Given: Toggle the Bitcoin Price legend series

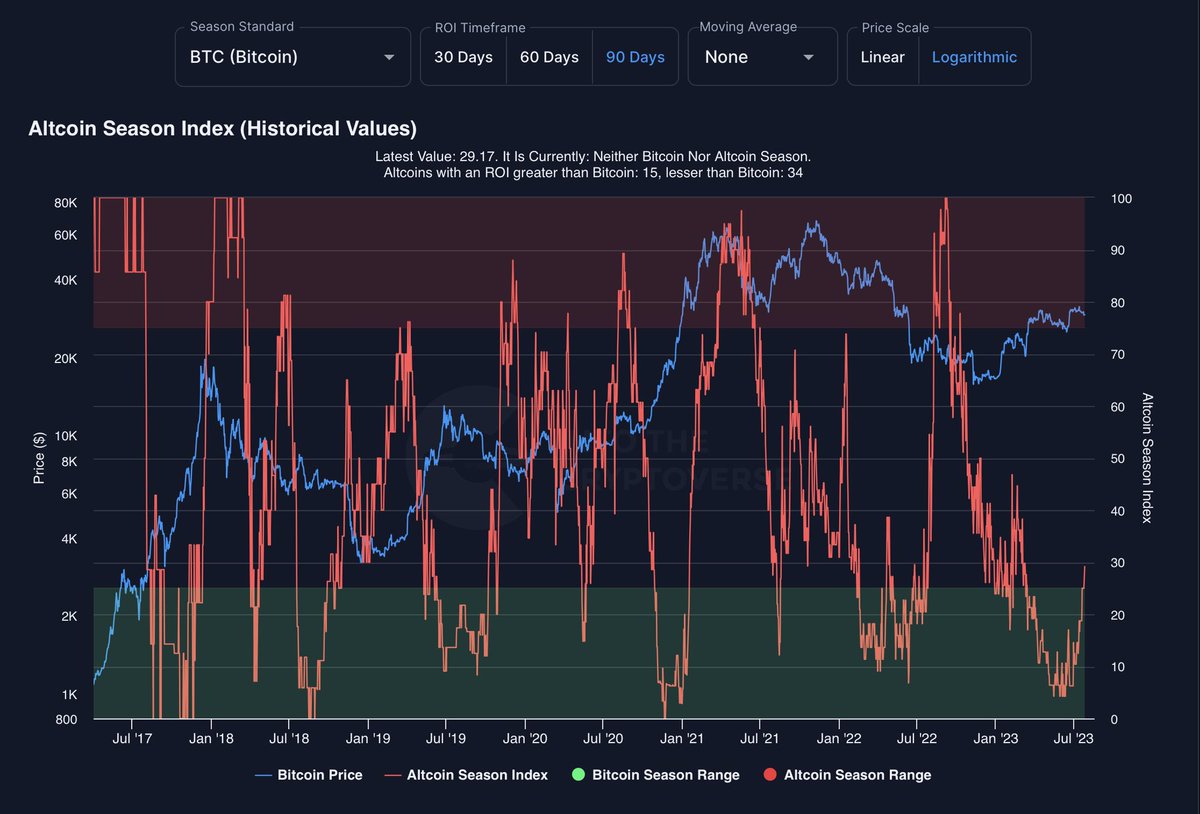Looking at the screenshot, I should pyautogui.click(x=309, y=775).
